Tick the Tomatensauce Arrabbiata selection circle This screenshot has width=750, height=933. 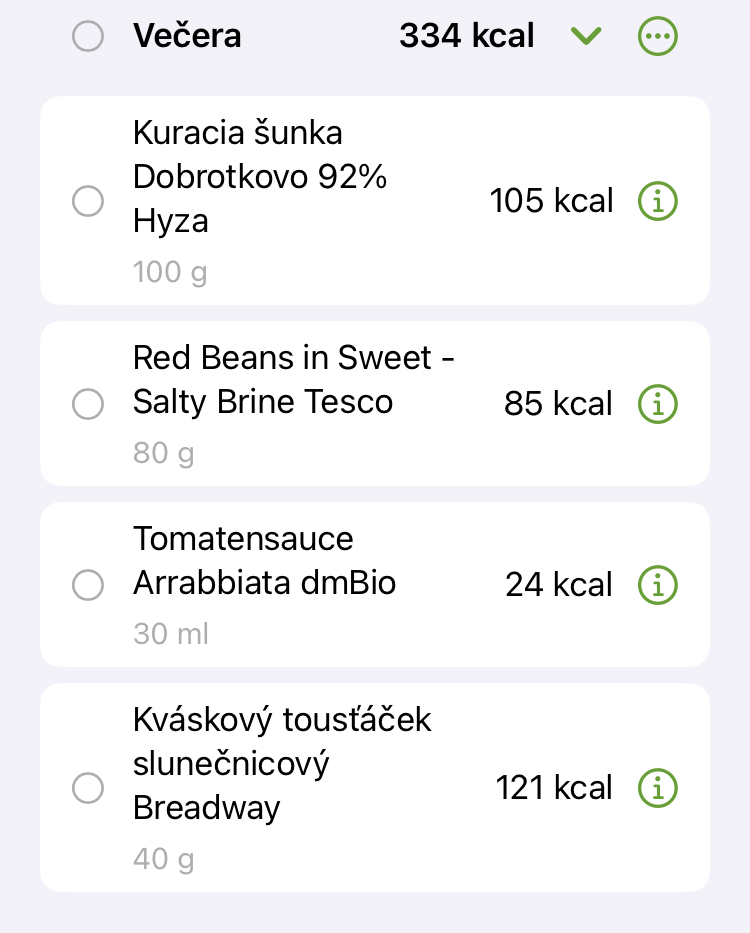(x=88, y=585)
